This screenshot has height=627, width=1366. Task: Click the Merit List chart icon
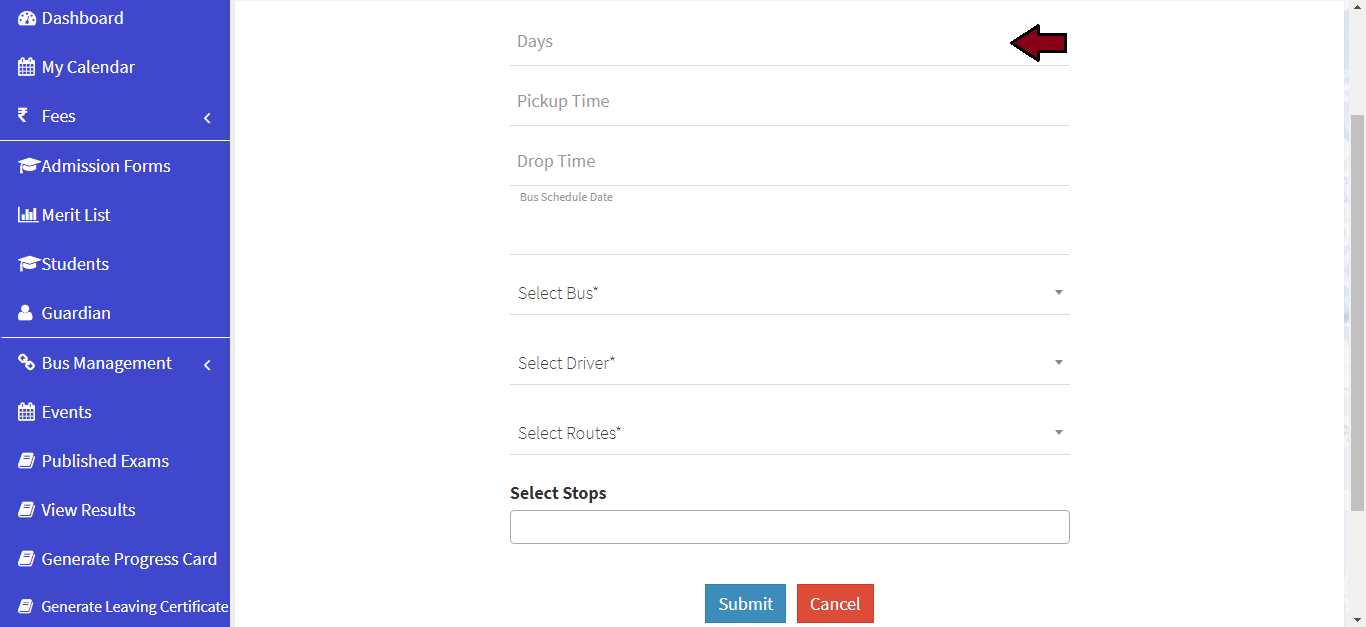pyautogui.click(x=28, y=215)
